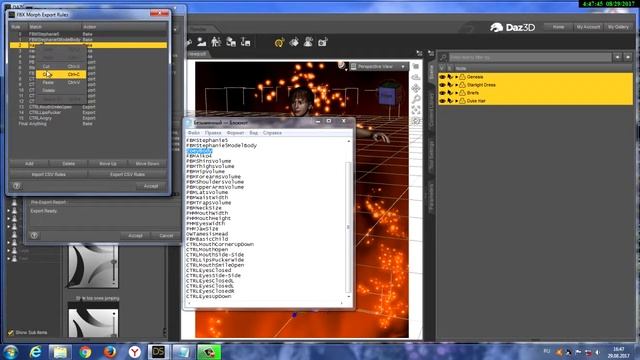This screenshot has height=360, width=640.
Task: Click the Scene filter search field
Action: click(x=529, y=57)
